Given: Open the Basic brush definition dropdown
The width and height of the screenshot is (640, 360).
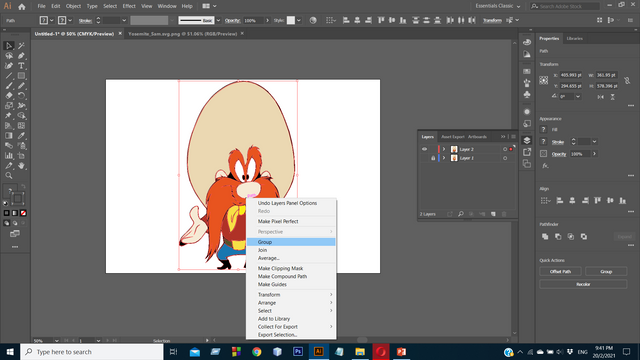Looking at the screenshot, I should [x=218, y=20].
